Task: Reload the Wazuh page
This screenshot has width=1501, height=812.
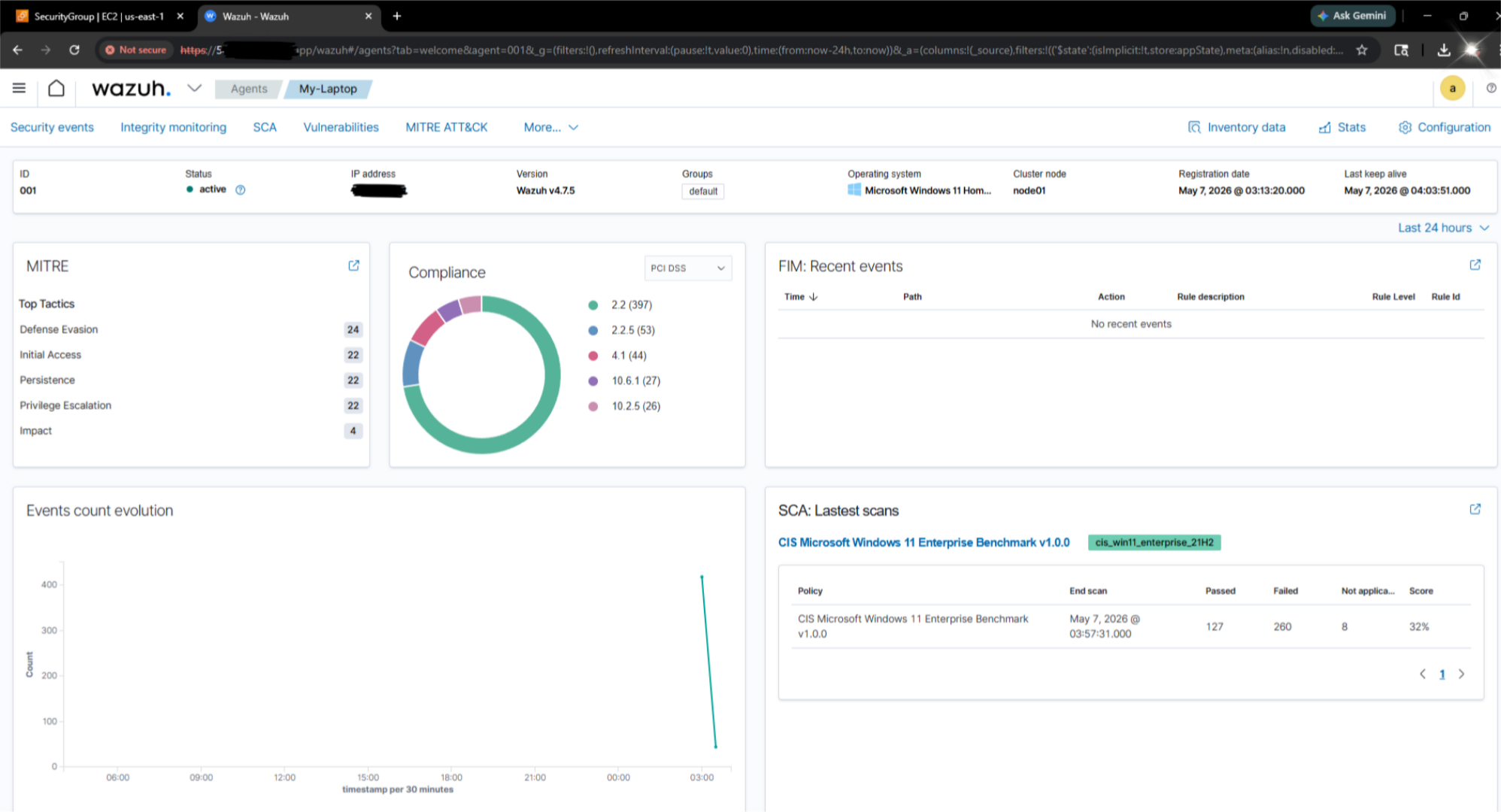Action: coord(74,50)
